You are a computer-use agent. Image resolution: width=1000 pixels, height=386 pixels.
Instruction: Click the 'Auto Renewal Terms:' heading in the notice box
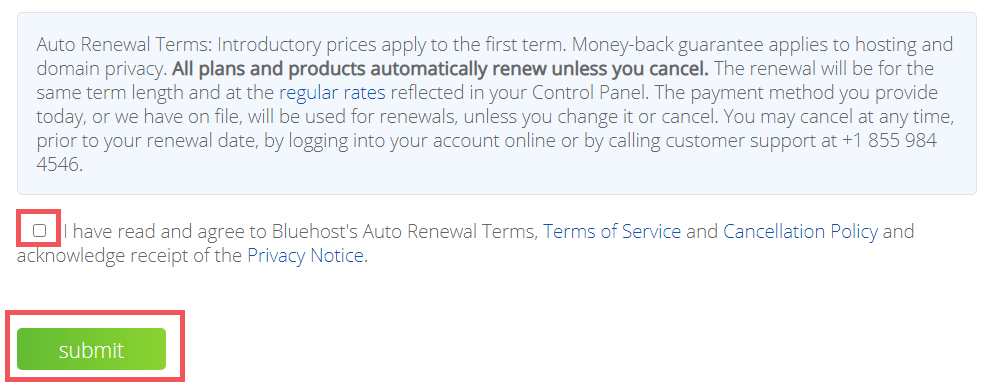[x=124, y=45]
